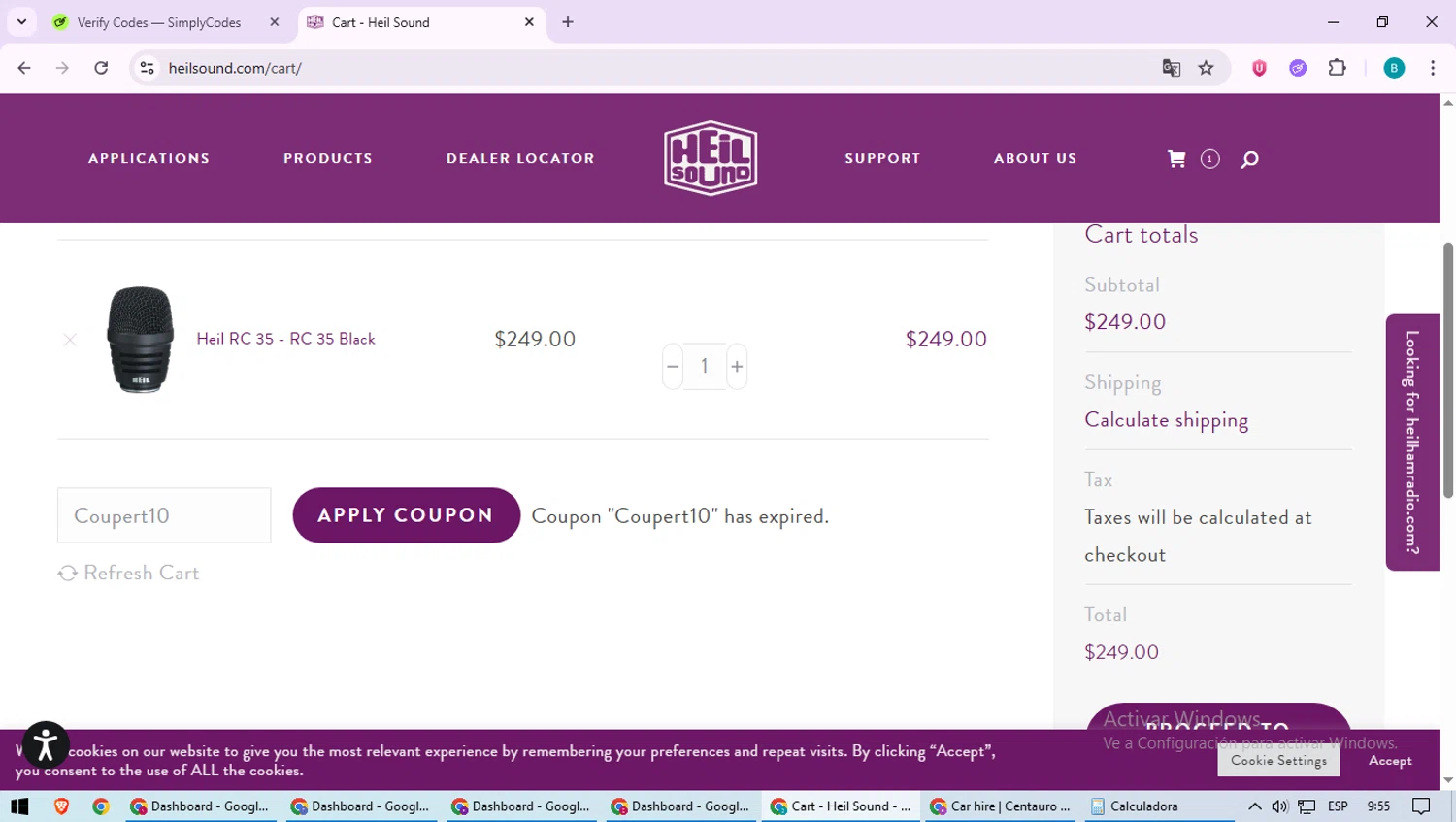Click the cart item count badge
1456x822 pixels.
point(1209,159)
